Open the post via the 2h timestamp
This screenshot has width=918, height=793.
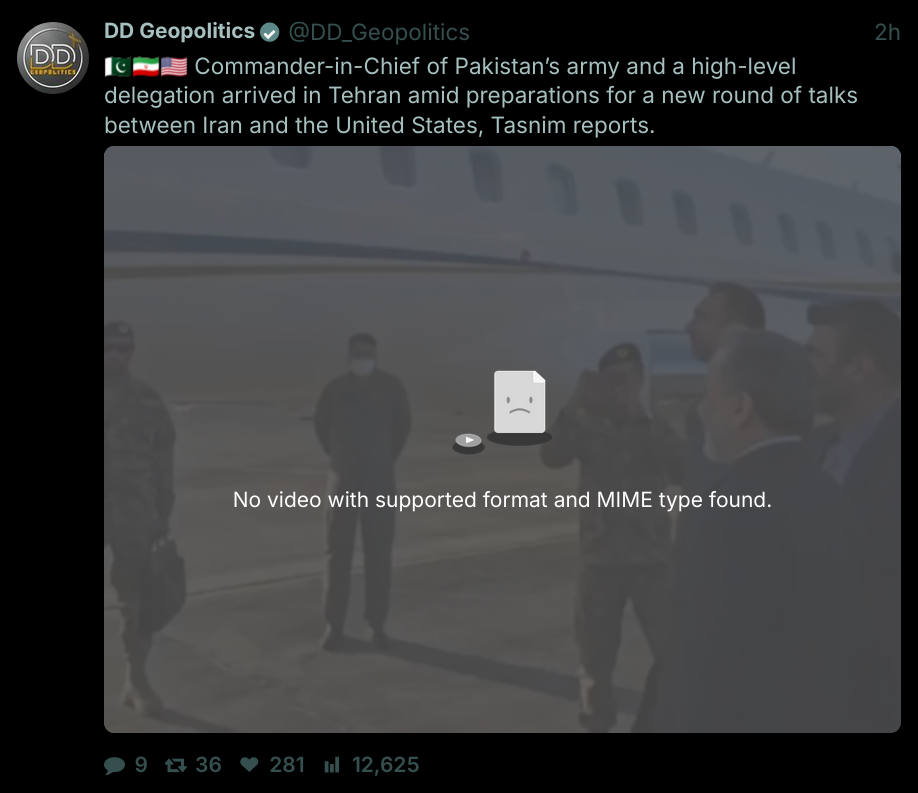pos(887,33)
